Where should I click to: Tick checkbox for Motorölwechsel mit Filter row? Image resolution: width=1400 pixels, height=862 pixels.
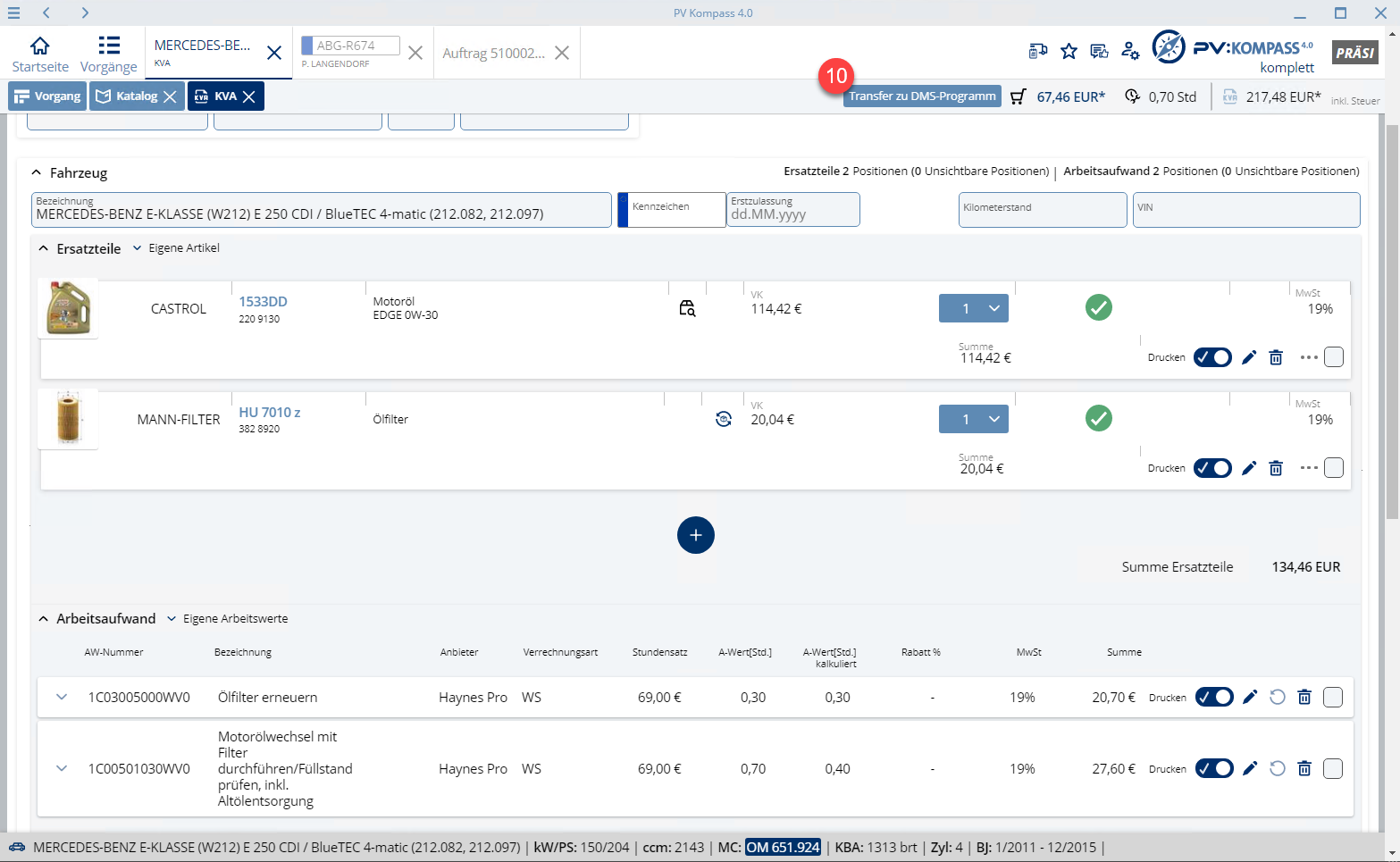pos(1333,768)
